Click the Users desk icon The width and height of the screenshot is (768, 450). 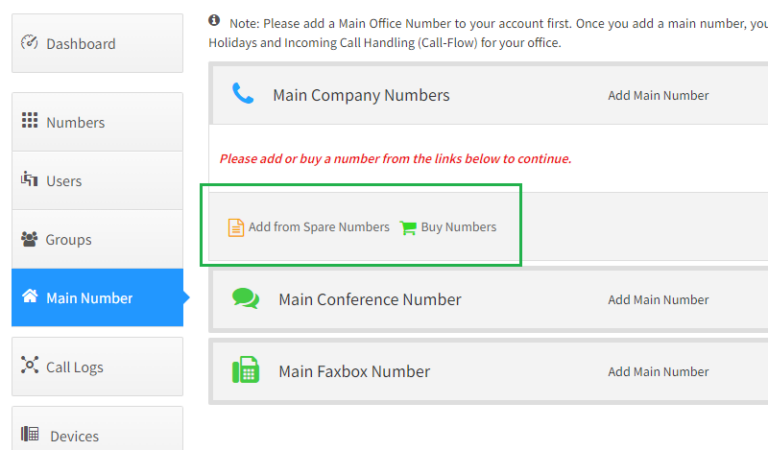tap(29, 179)
